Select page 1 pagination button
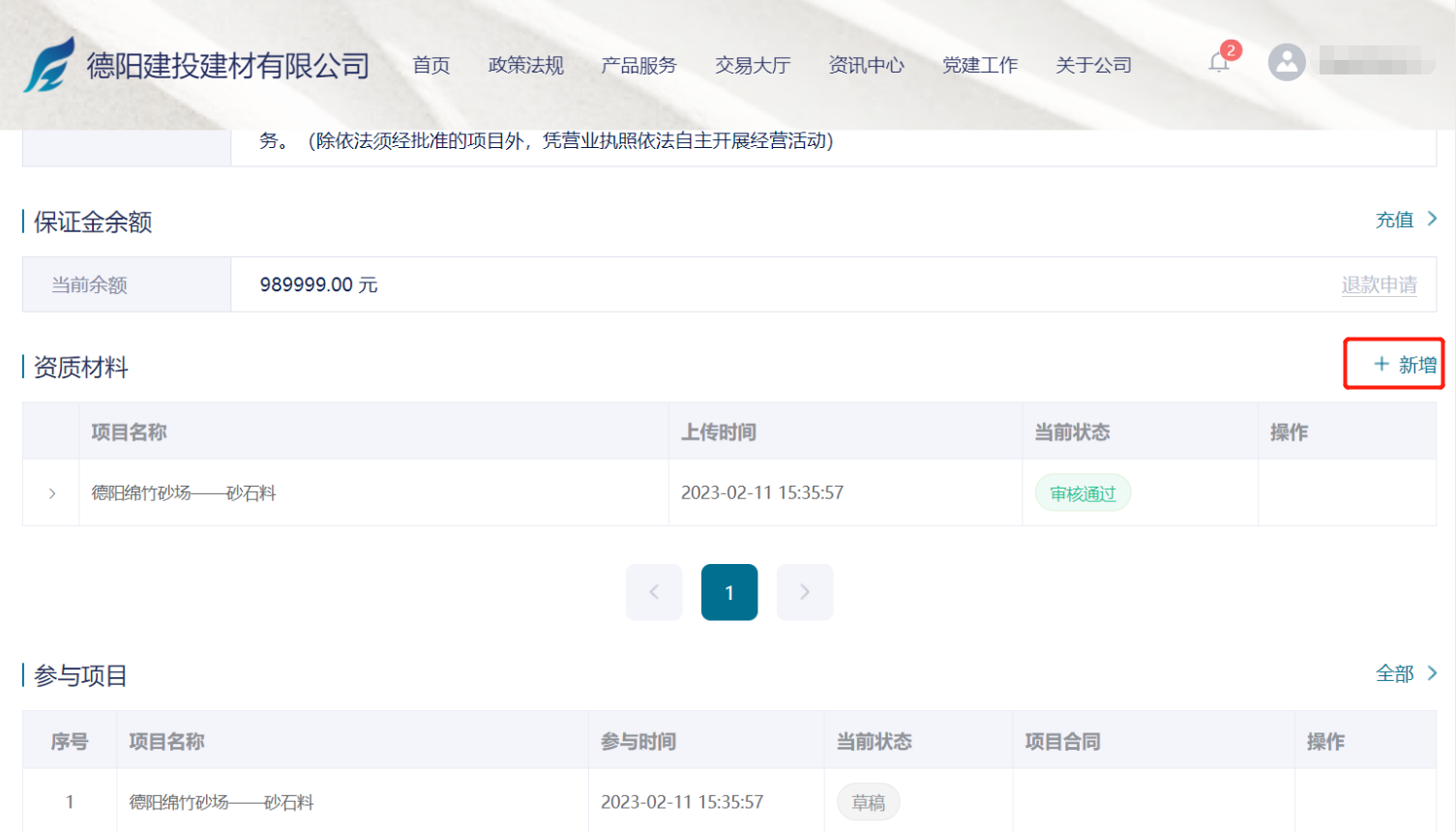This screenshot has height=832, width=1456. pos(729,592)
